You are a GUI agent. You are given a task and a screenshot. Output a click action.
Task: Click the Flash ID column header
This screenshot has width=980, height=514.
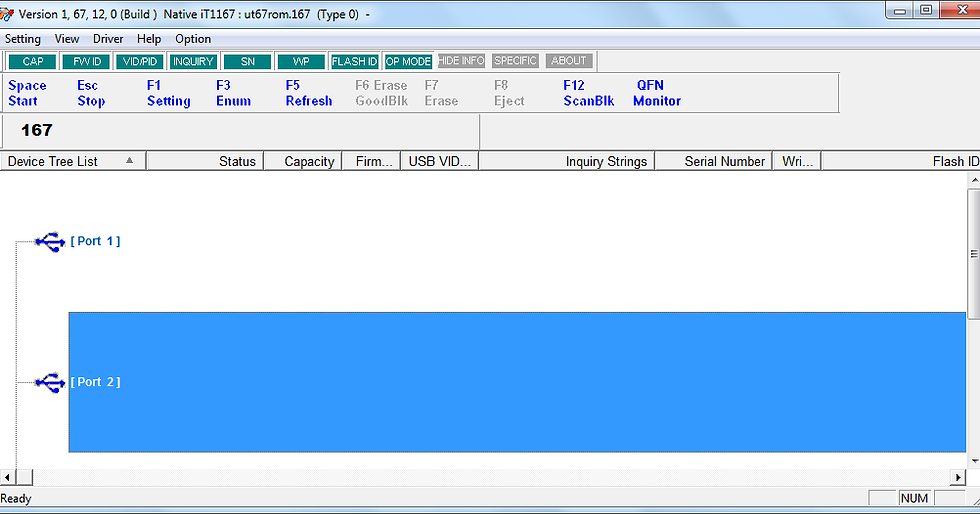901,161
